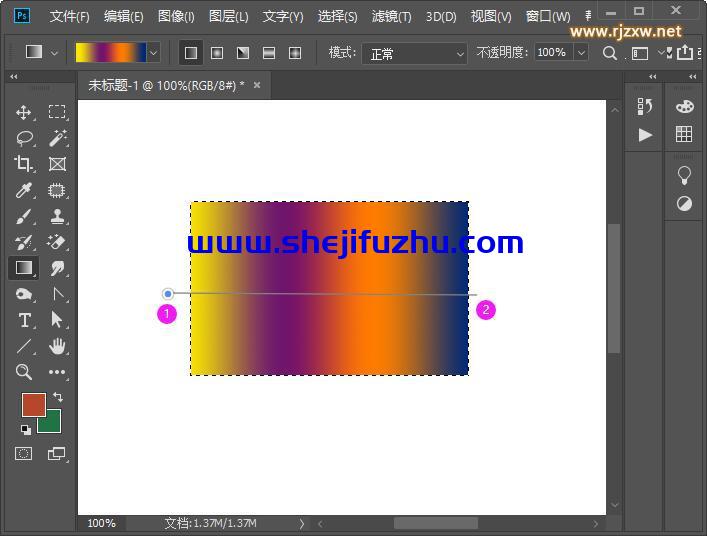Open the Image menu
Image resolution: width=707 pixels, height=536 pixels.
tap(176, 17)
